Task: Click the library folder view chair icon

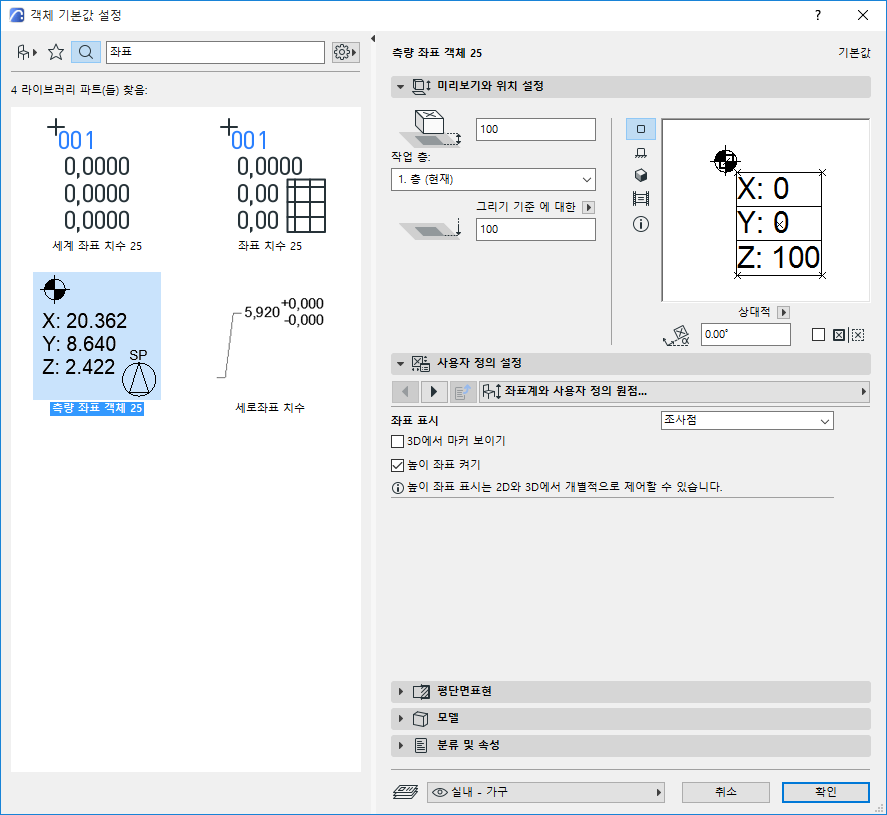Action: 22,51
